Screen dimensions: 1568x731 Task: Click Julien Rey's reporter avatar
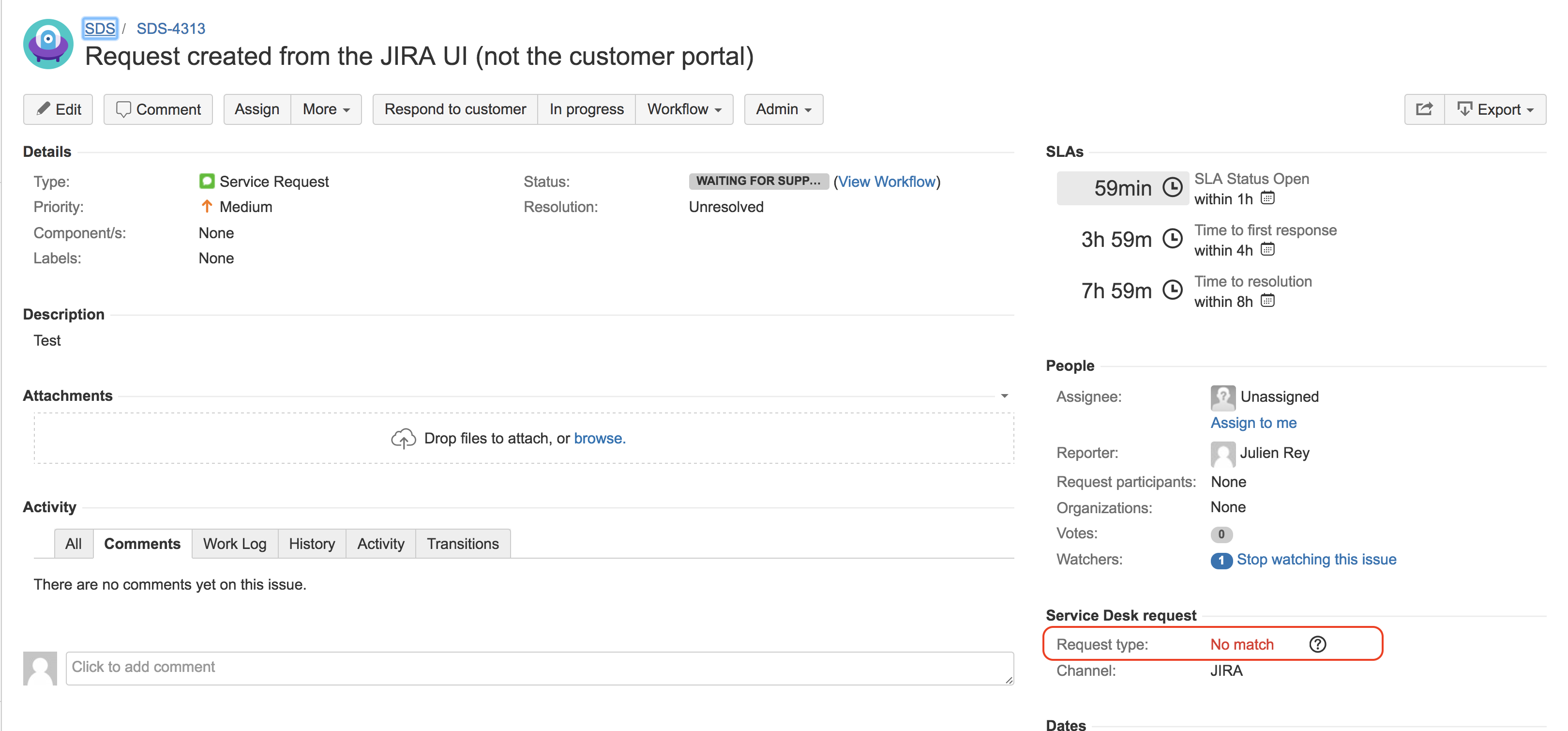(x=1222, y=454)
